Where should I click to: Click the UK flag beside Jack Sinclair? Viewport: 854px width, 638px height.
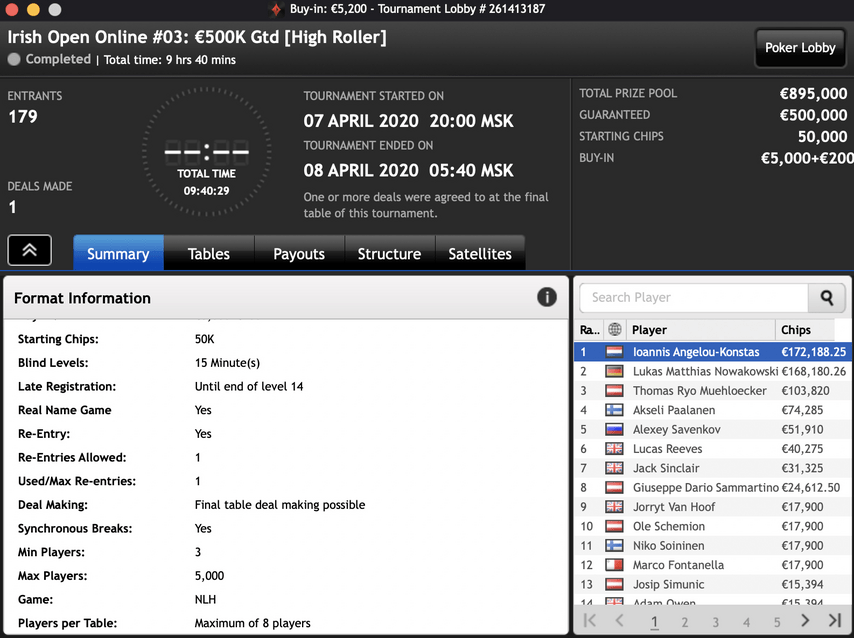(x=614, y=468)
